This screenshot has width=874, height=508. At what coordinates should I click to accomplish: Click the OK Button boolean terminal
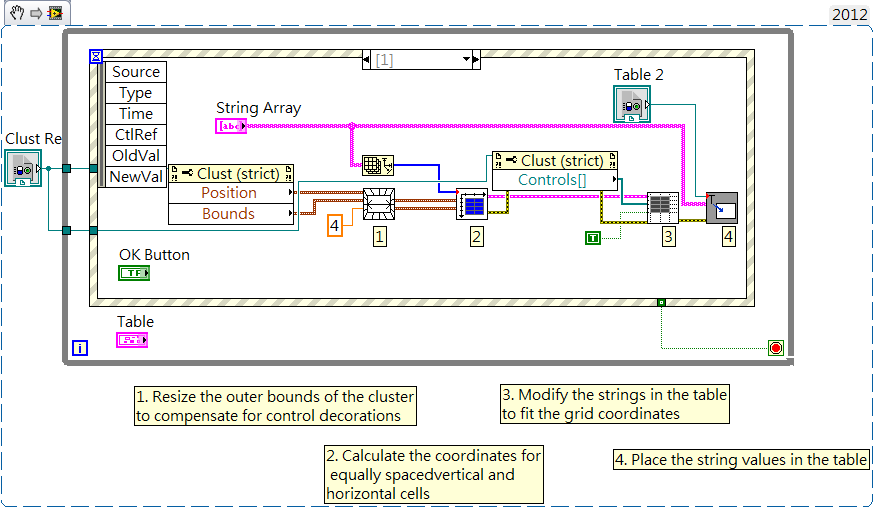tap(134, 273)
